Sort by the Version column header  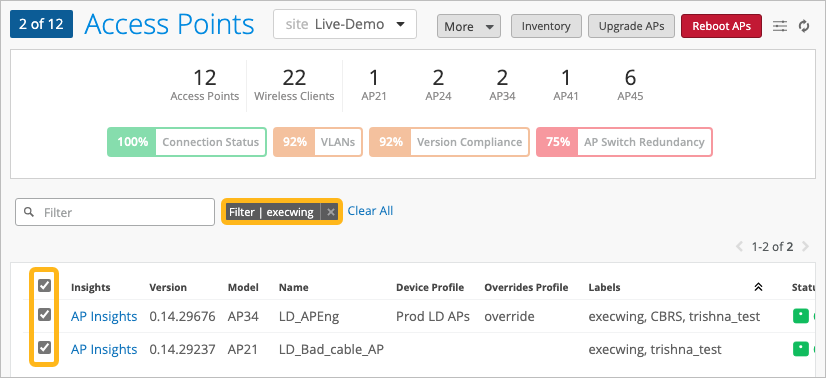pyautogui.click(x=168, y=287)
